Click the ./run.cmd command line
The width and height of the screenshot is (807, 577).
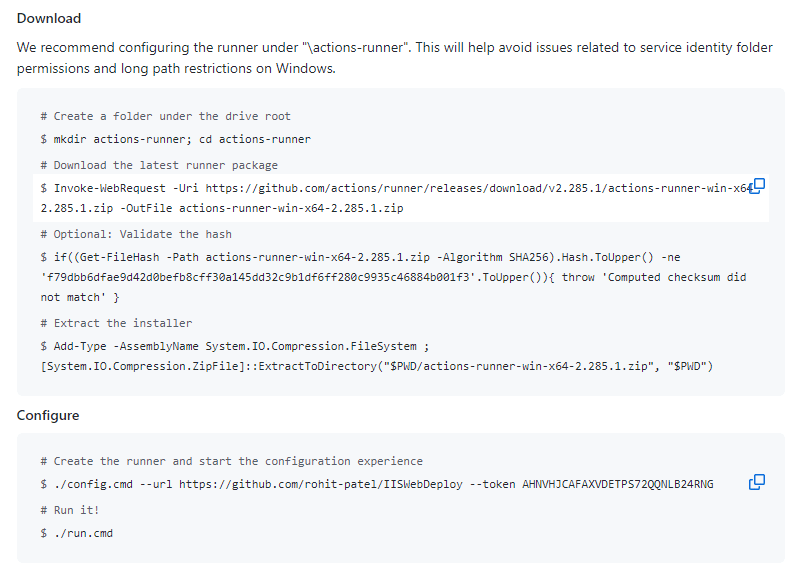[x=77, y=533]
